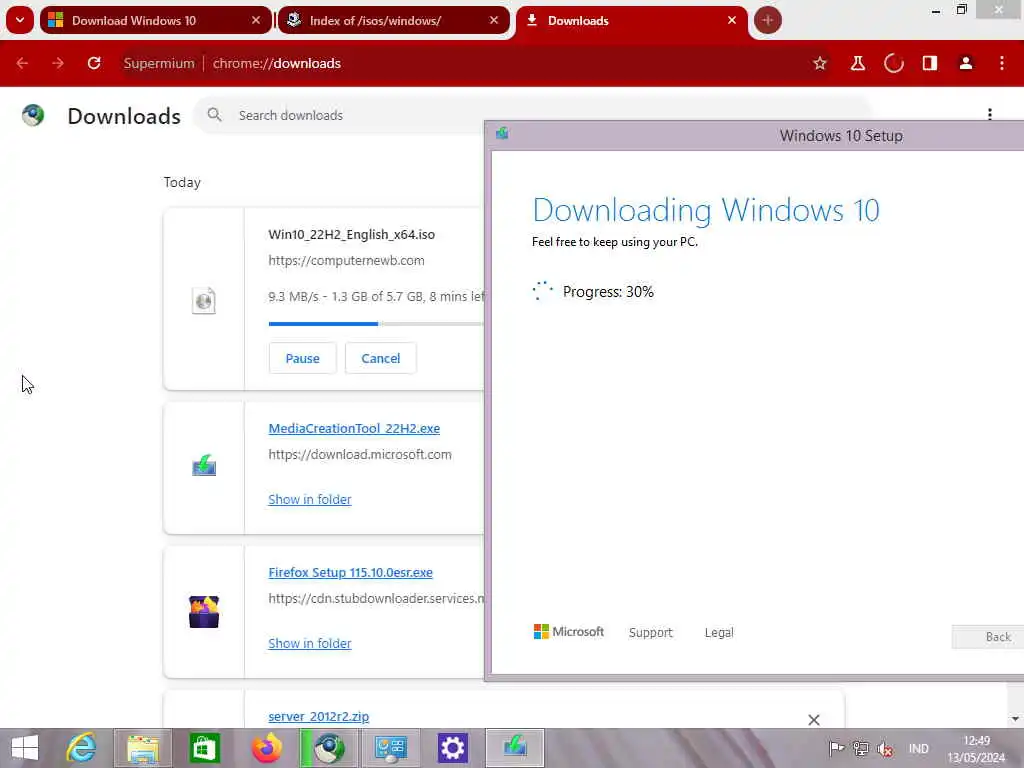
Task: Cancel the Win10_22H2_English_x64.iso download
Action: tap(381, 359)
